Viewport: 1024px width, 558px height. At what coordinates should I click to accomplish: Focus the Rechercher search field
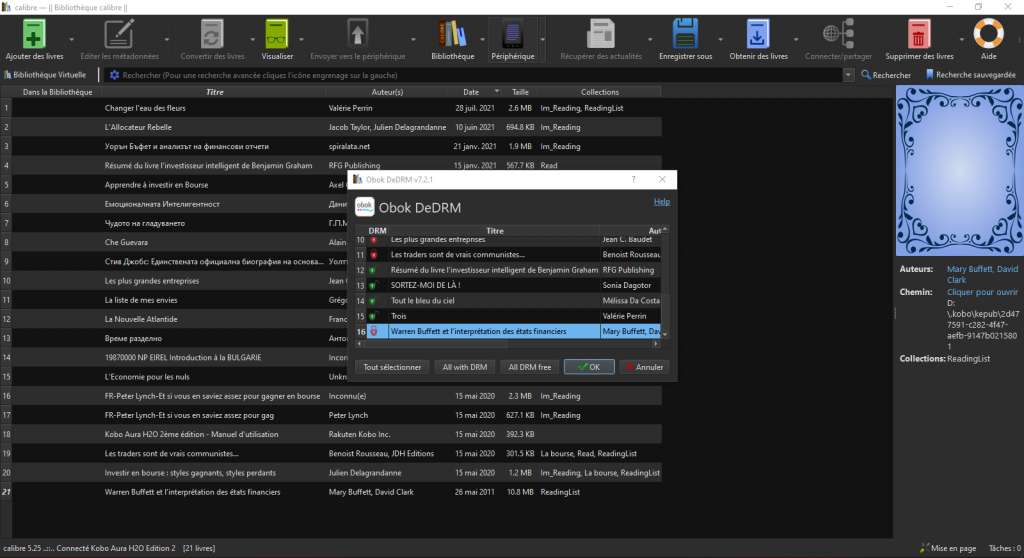481,75
